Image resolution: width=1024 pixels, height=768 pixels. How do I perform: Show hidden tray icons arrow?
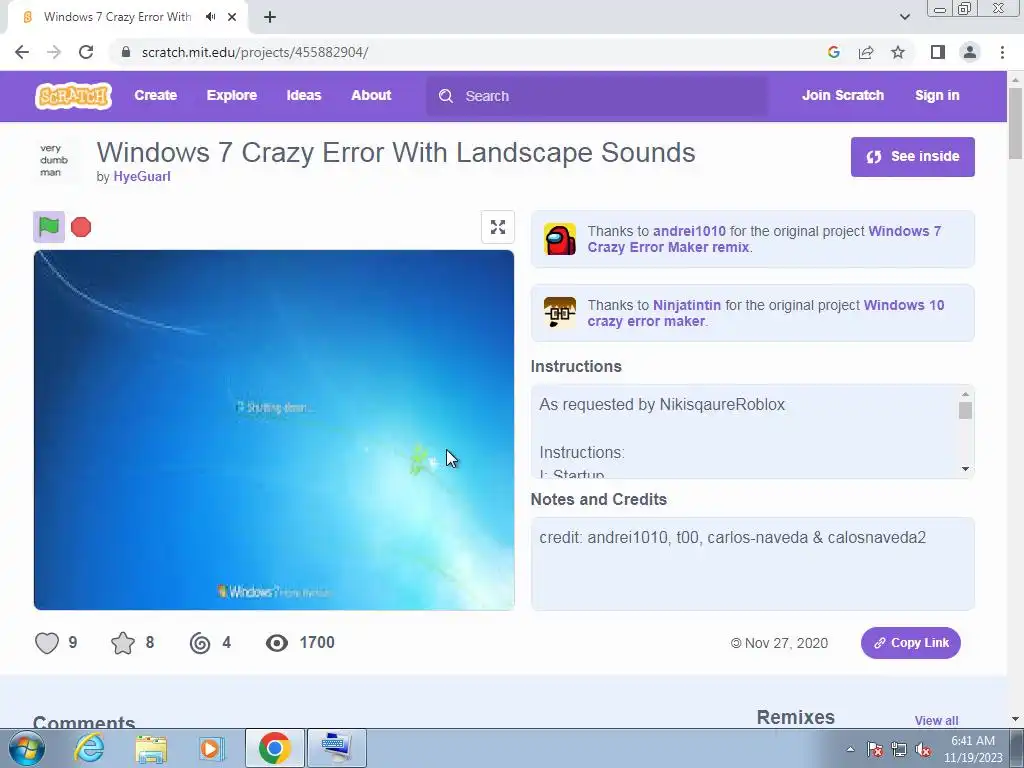point(850,750)
